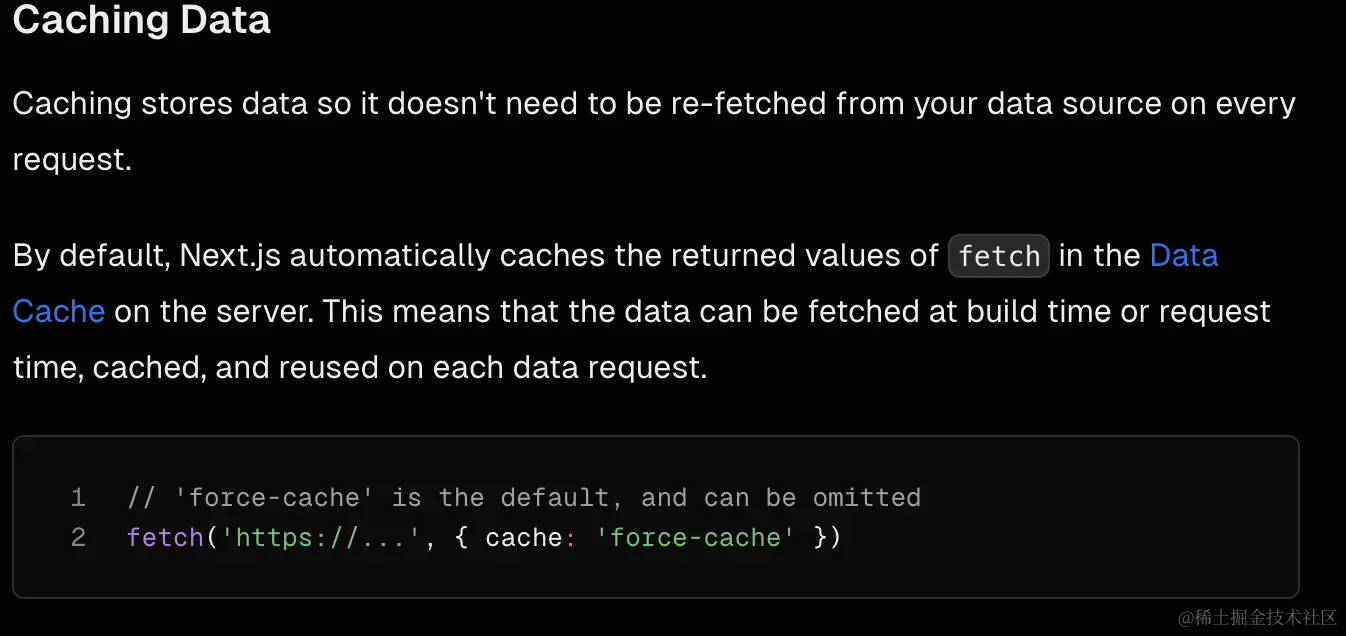
Task: Click the "Caching Data" heading
Action: coord(141,20)
